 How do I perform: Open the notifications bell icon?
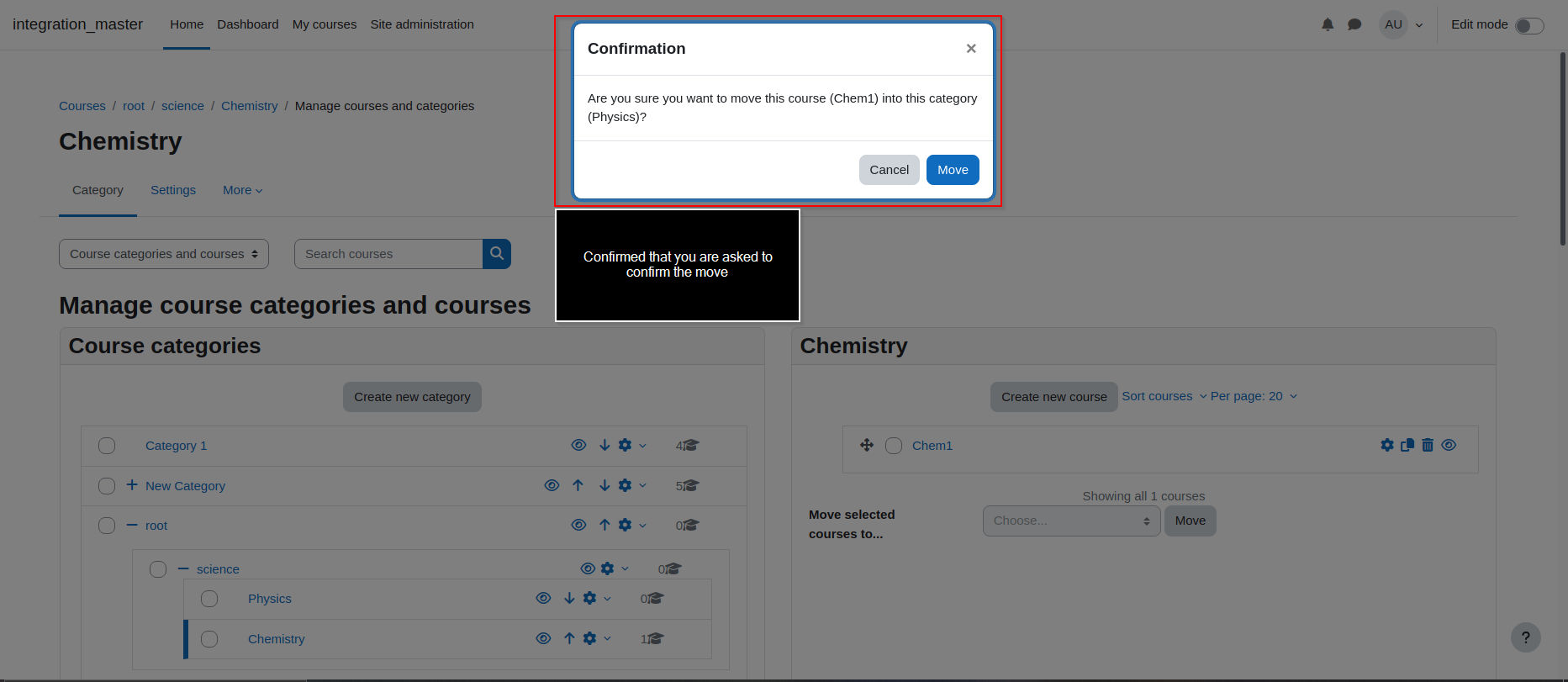1328,24
